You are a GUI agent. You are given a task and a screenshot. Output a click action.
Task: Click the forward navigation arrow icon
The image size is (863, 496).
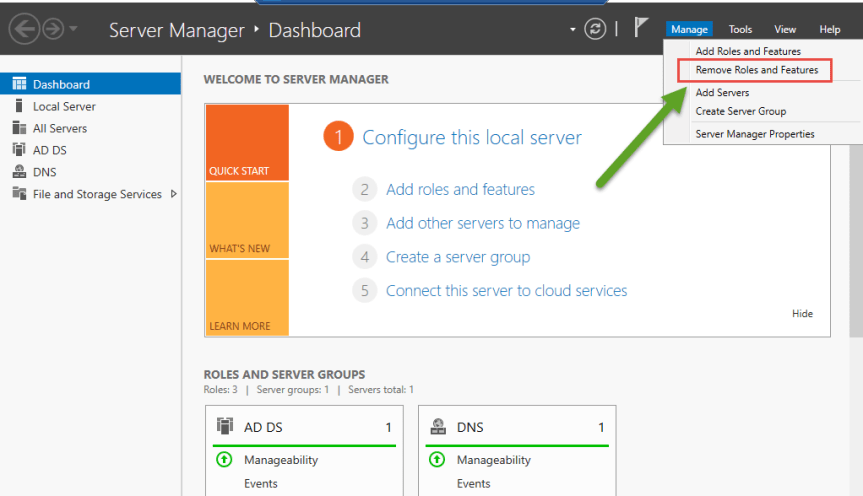click(53, 29)
